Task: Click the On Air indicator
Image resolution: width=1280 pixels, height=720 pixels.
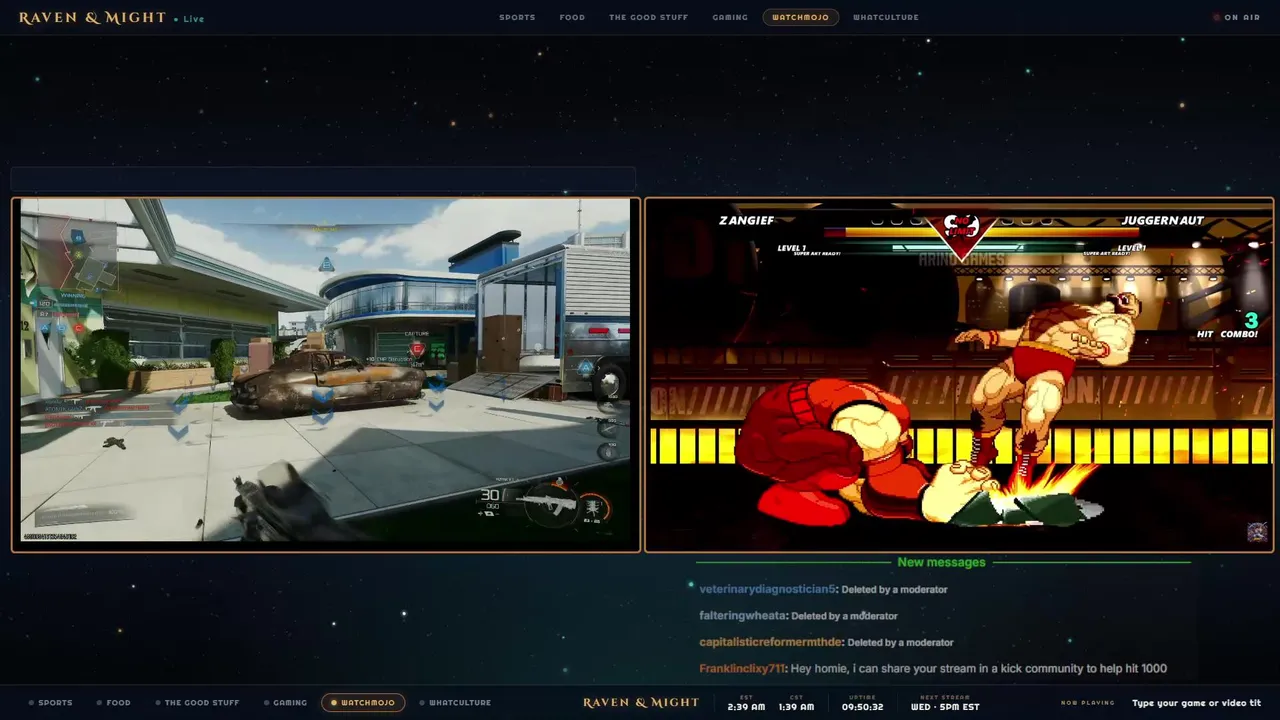Action: click(x=1237, y=17)
